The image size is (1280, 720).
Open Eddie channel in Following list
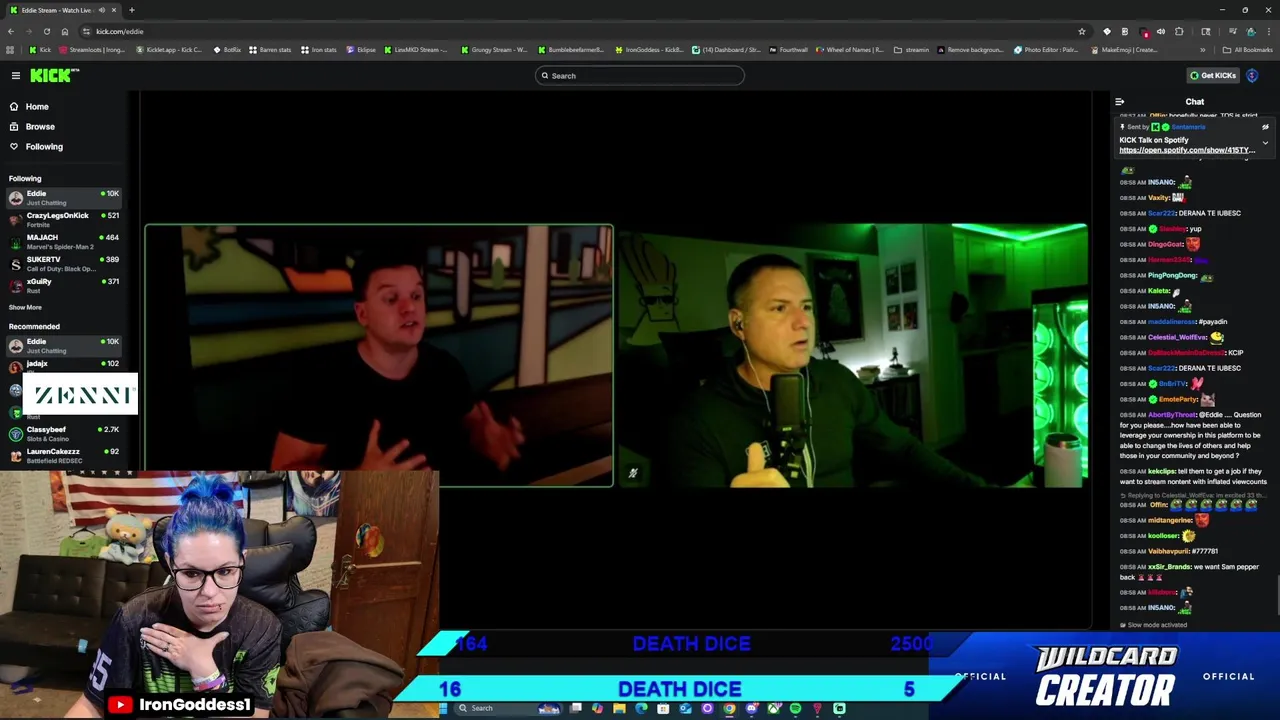(x=64, y=197)
